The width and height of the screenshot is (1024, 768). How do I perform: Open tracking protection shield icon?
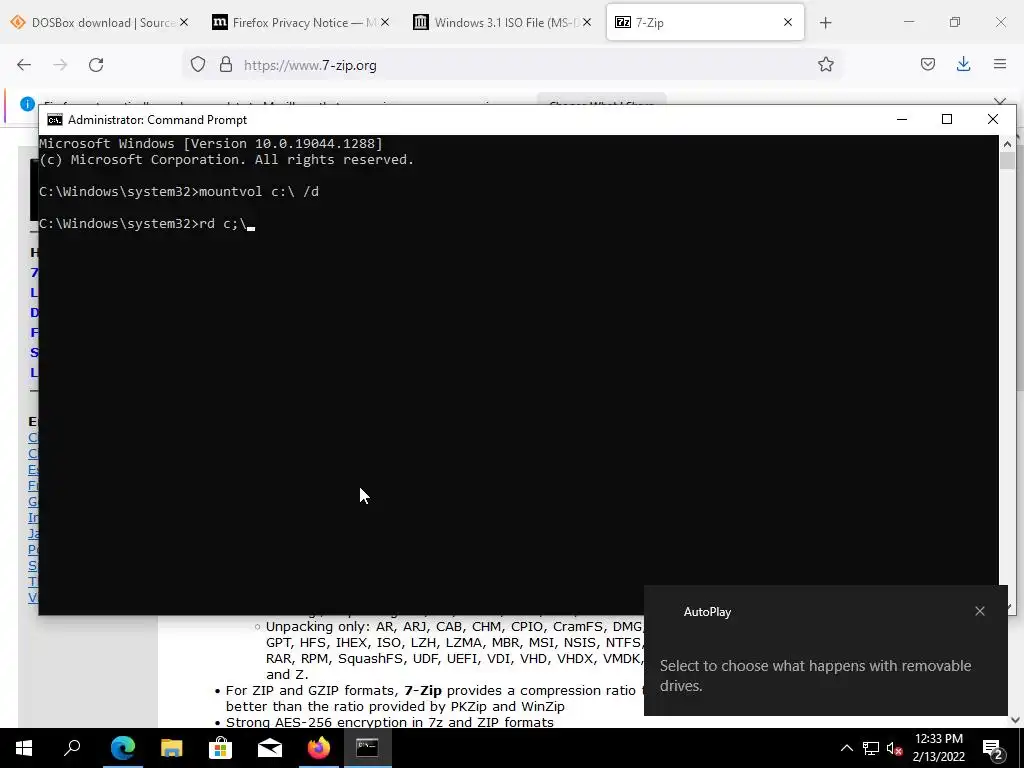click(198, 65)
